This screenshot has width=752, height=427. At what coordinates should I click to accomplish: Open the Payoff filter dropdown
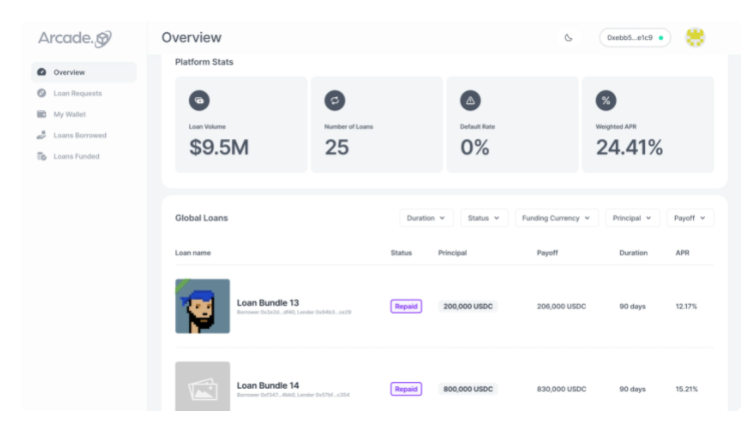point(690,218)
